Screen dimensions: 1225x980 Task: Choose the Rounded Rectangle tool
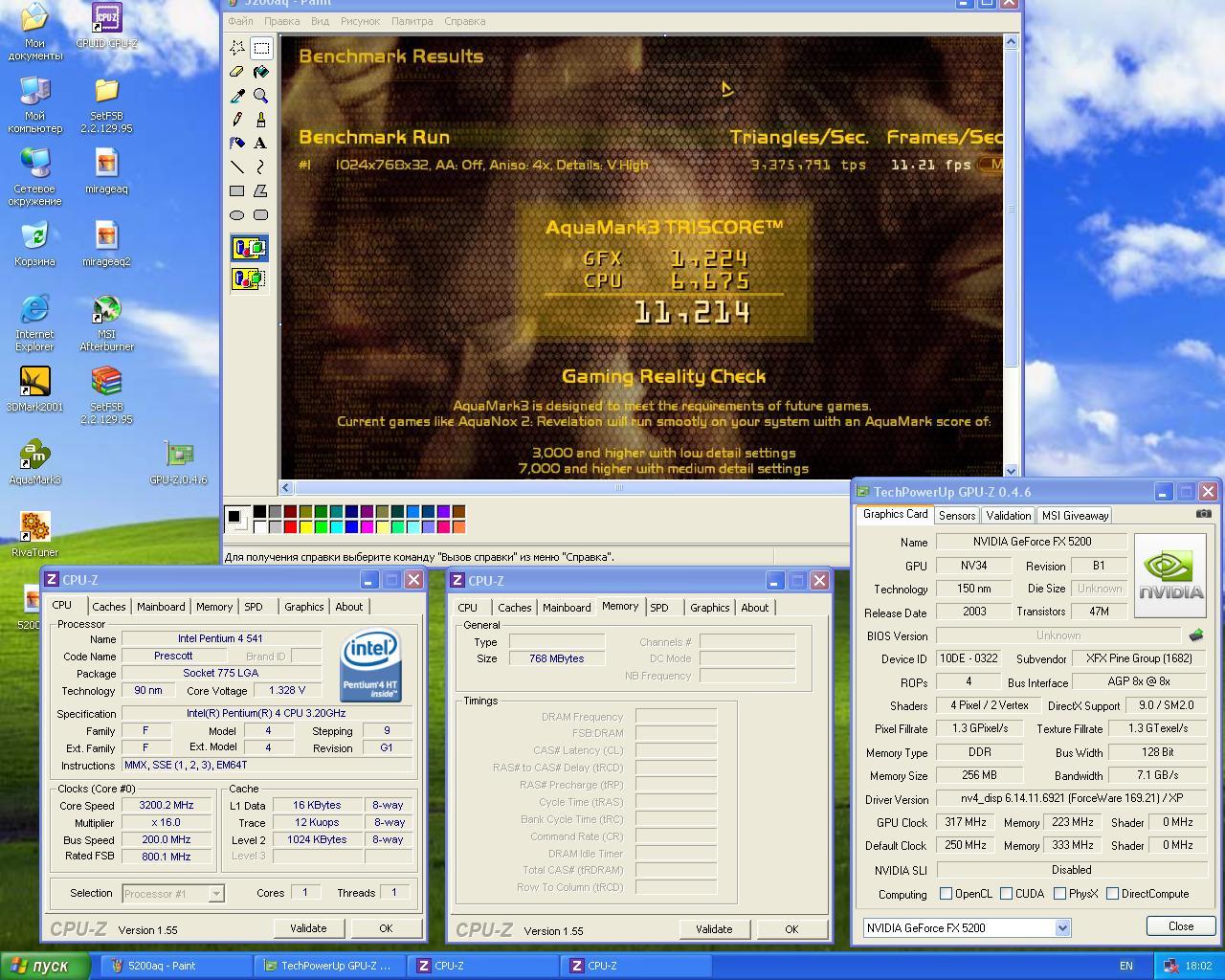(260, 215)
